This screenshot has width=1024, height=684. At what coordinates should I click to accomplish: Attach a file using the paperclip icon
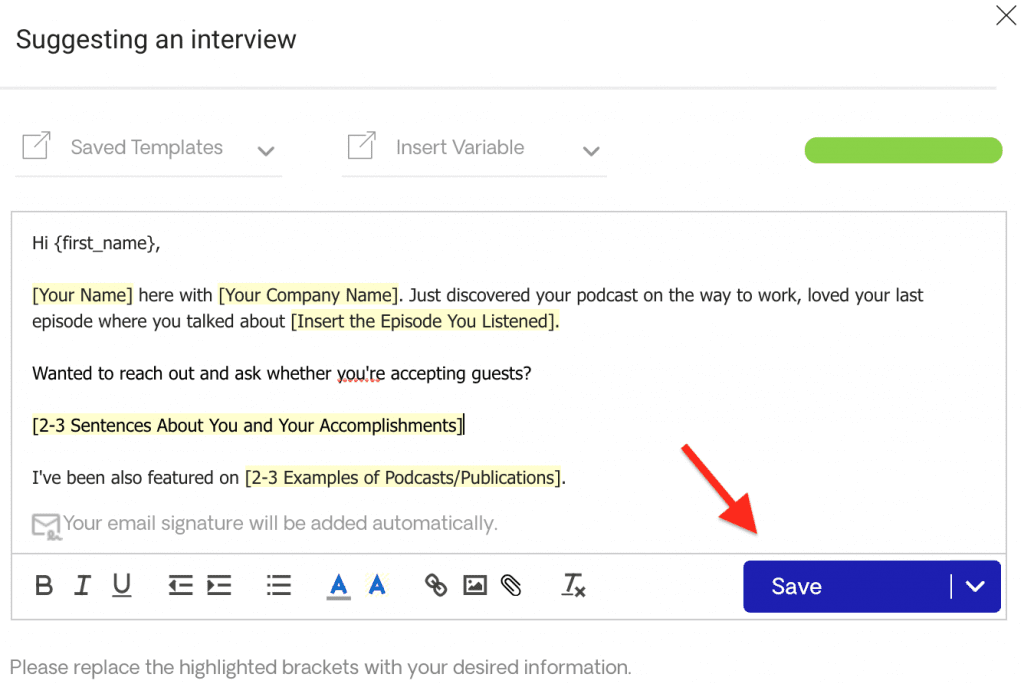coord(511,585)
